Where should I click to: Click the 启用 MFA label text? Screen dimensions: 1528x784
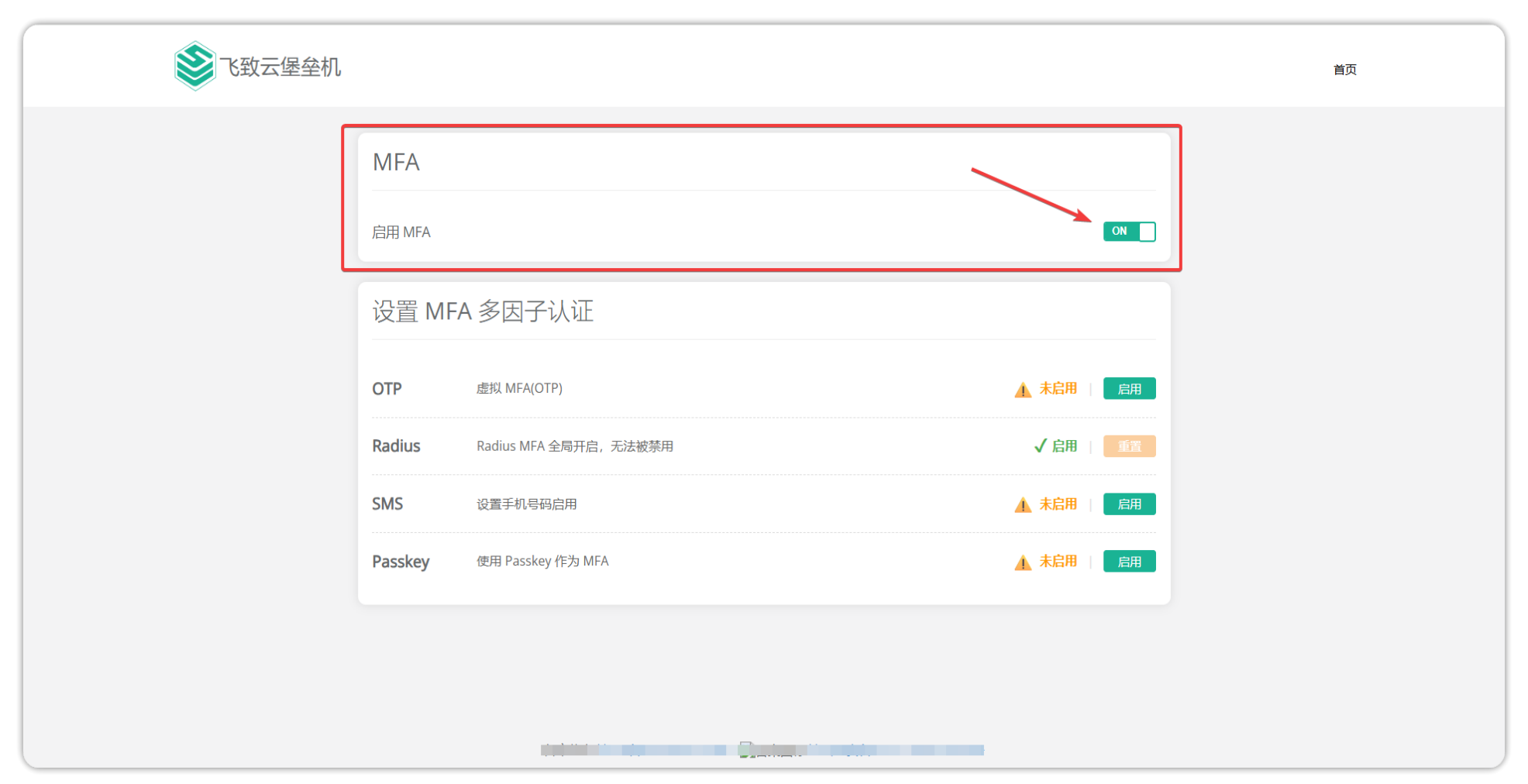pos(401,232)
